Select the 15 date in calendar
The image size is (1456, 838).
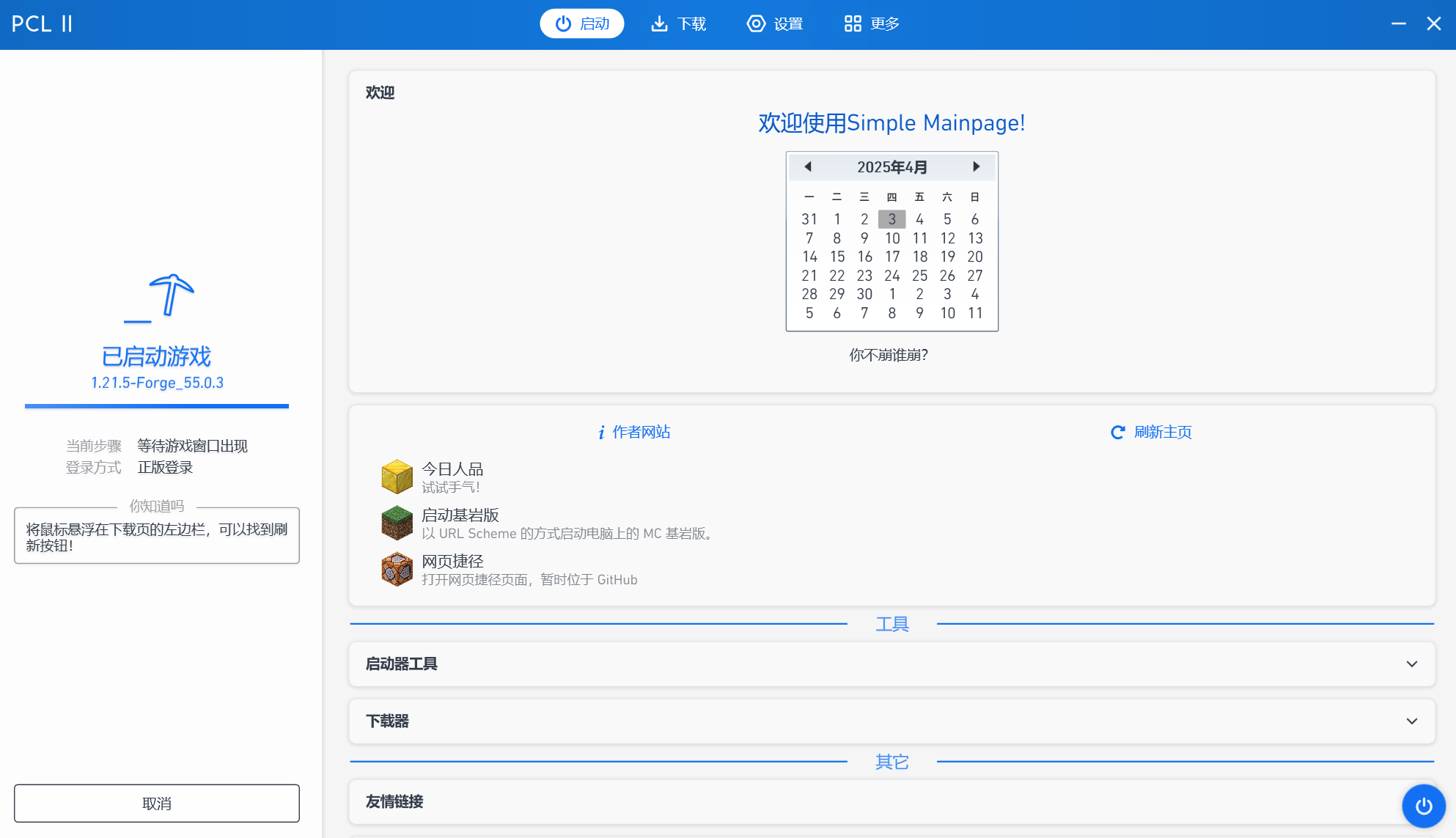pyautogui.click(x=837, y=257)
